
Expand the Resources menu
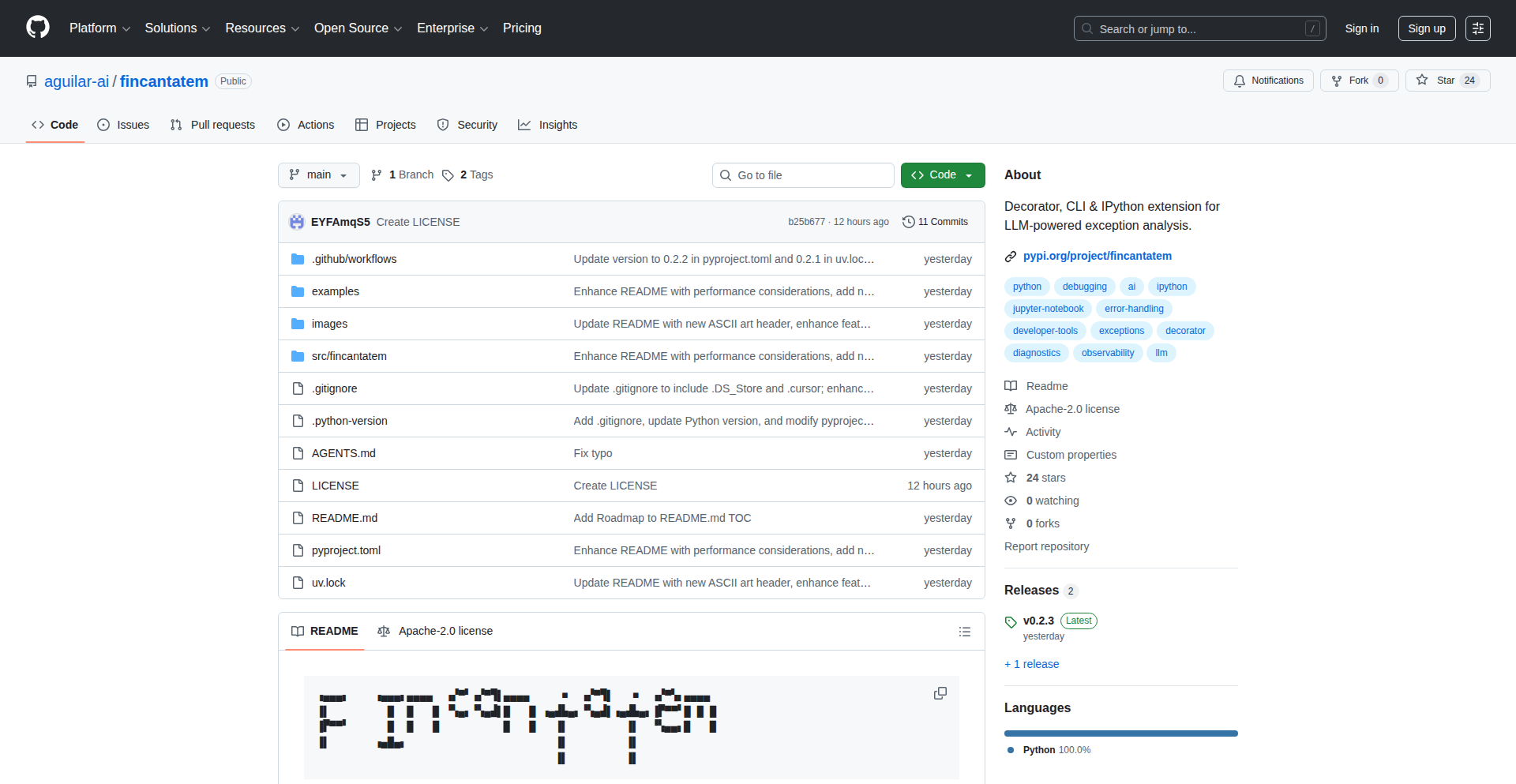(x=262, y=28)
